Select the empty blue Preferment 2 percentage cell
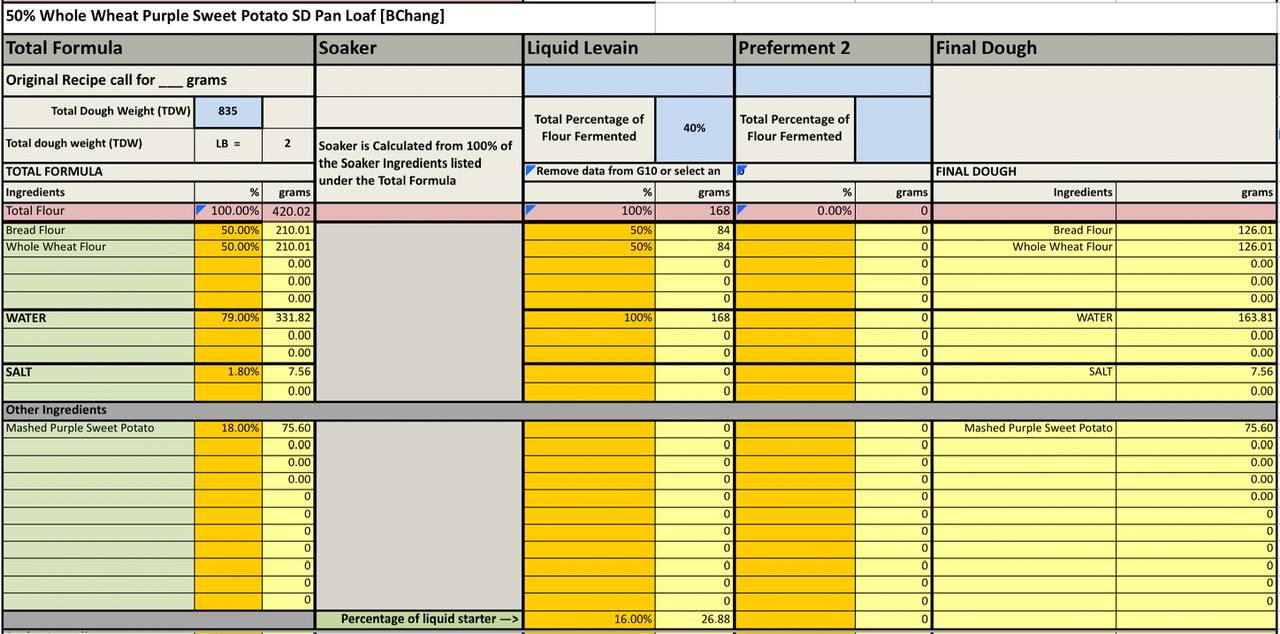Image resolution: width=1280 pixels, height=634 pixels. point(893,128)
